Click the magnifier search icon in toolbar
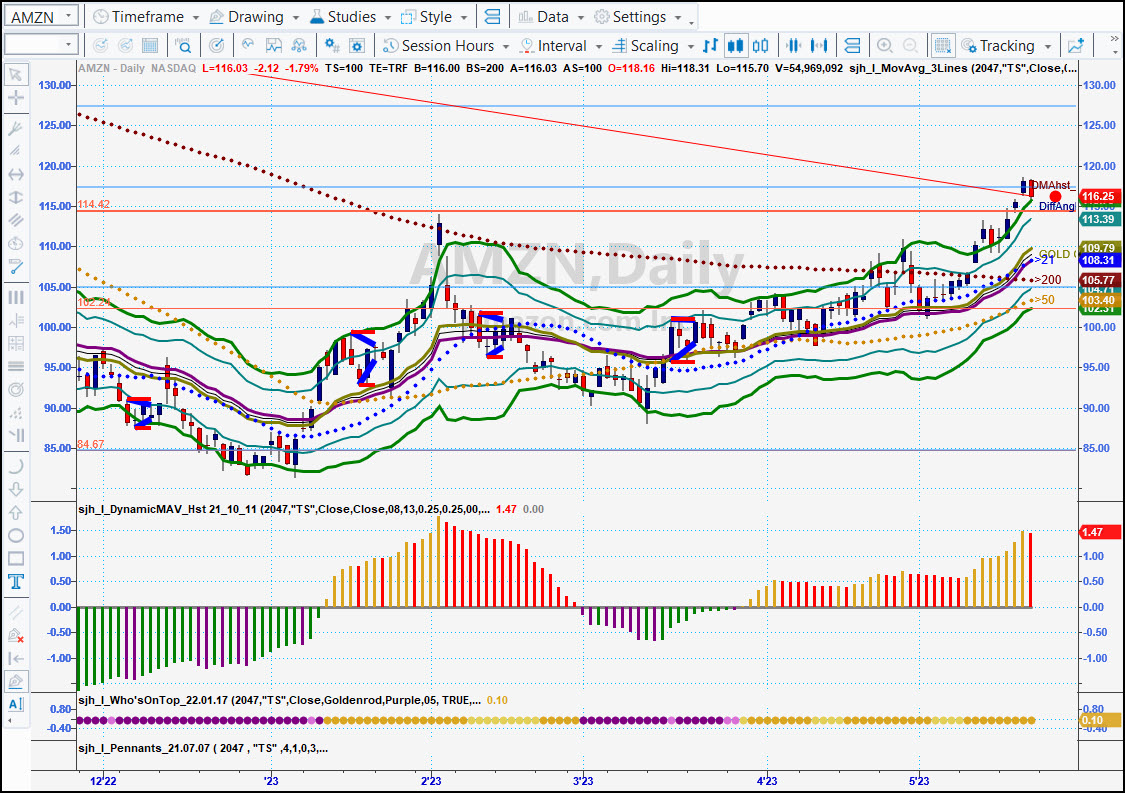This screenshot has height=793, width=1125. click(184, 46)
